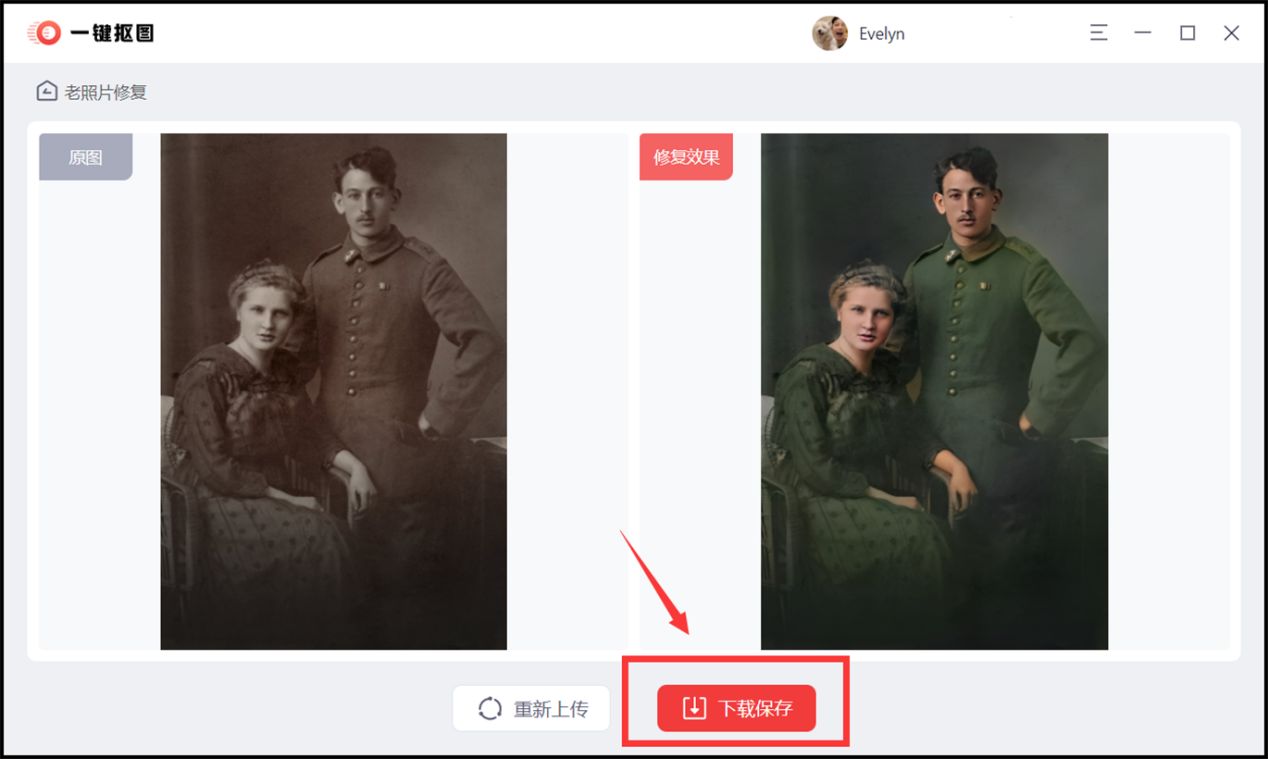Minimize the application window
The width and height of the screenshot is (1268, 759).
1143,33
